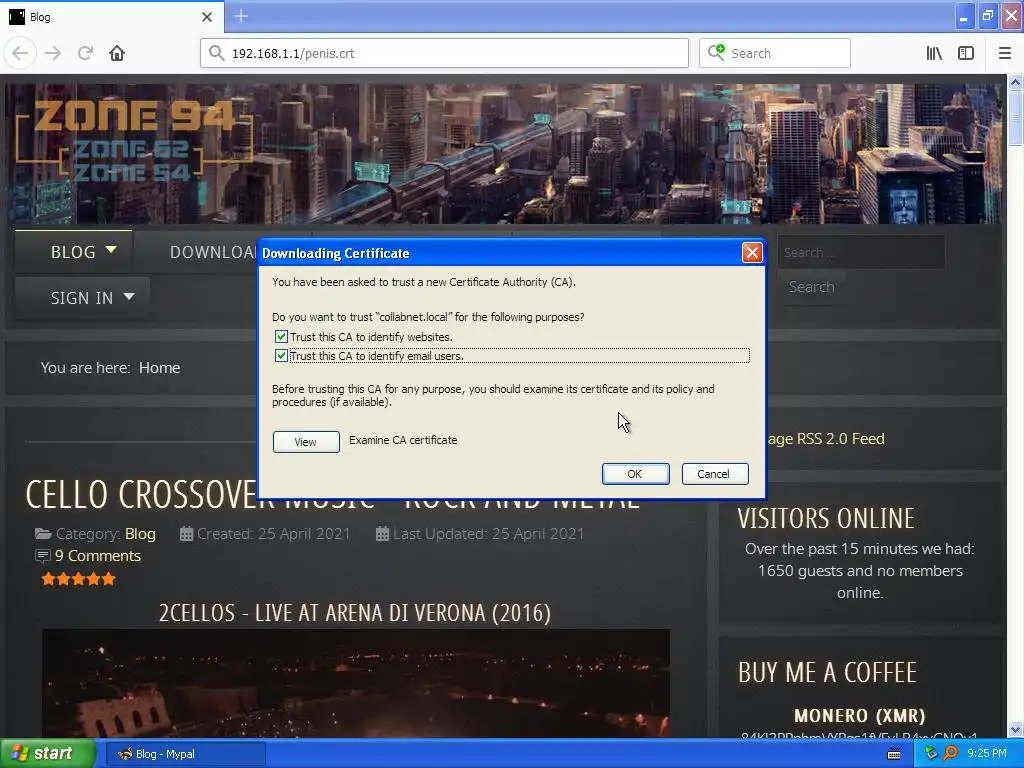Minimize the Mypal browser window
This screenshot has width=1024, height=768.
[x=964, y=16]
